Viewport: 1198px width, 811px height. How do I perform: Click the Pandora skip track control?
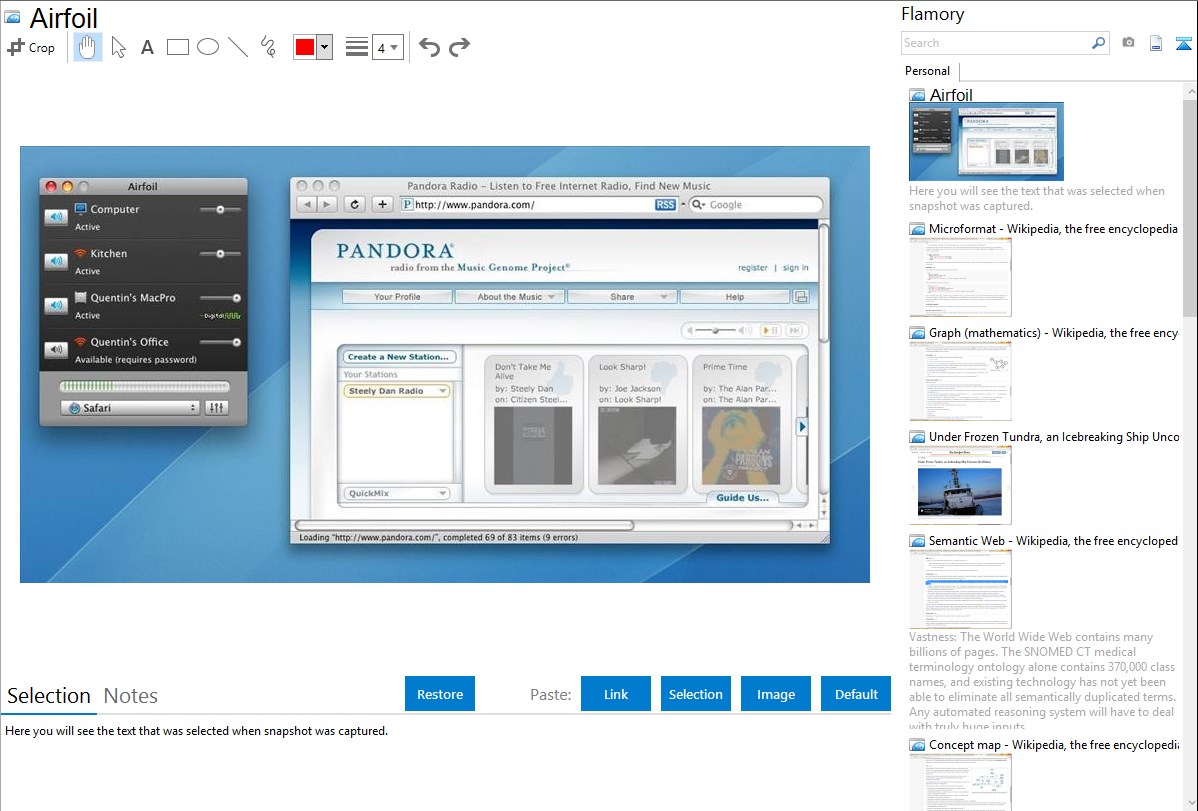click(795, 330)
